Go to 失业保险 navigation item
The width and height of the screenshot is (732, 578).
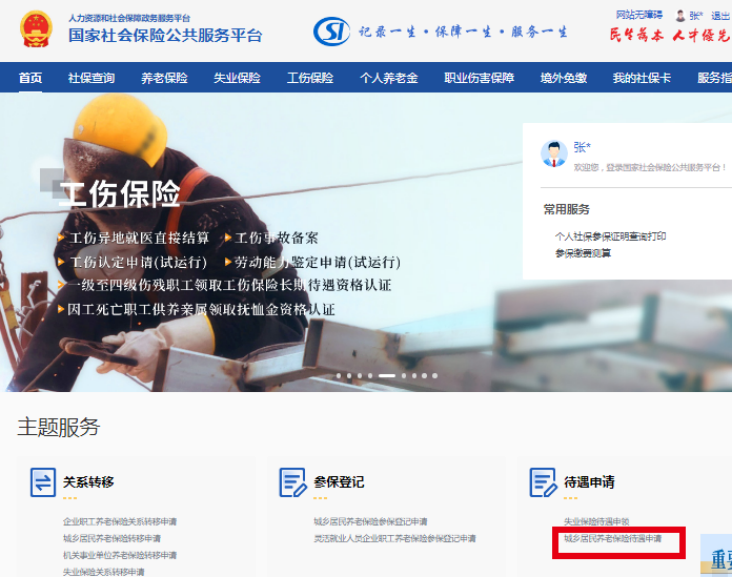237,78
